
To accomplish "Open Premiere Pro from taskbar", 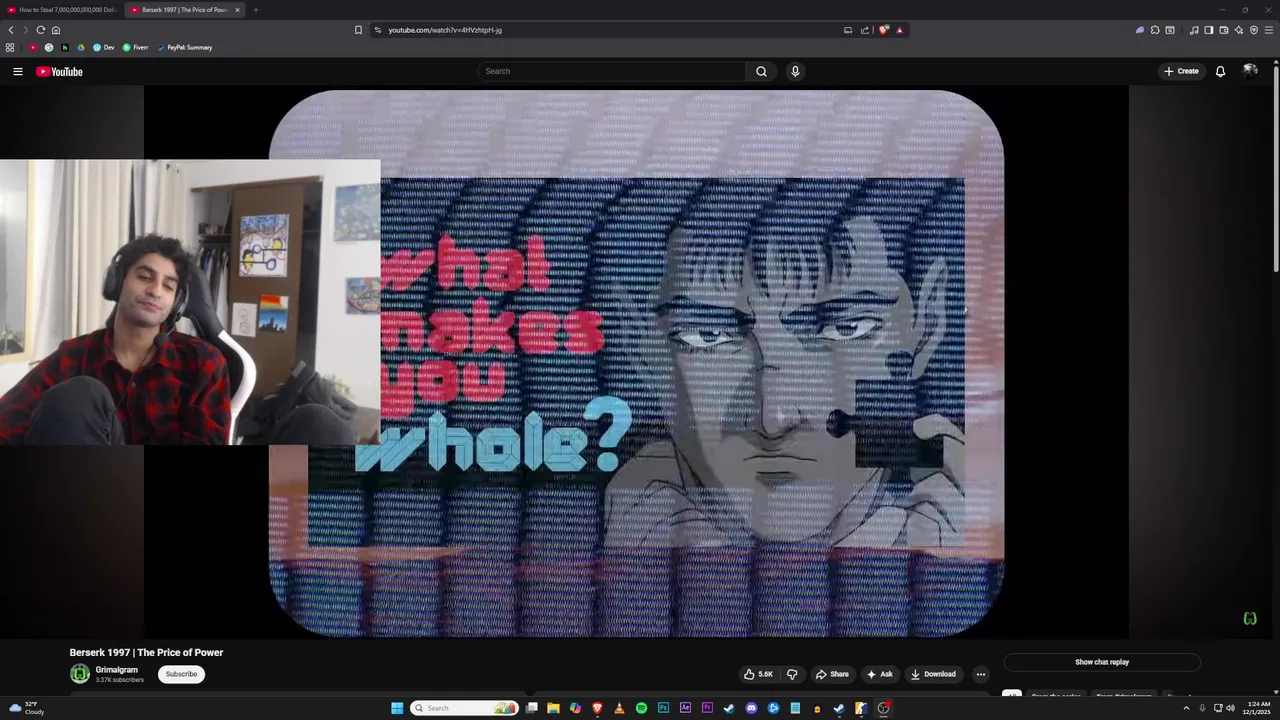I will [707, 708].
